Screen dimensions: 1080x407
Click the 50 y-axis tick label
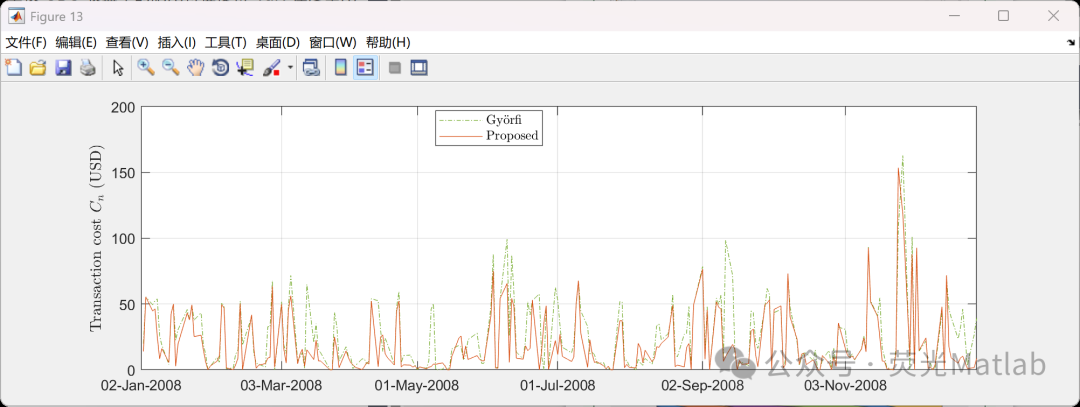coord(125,304)
